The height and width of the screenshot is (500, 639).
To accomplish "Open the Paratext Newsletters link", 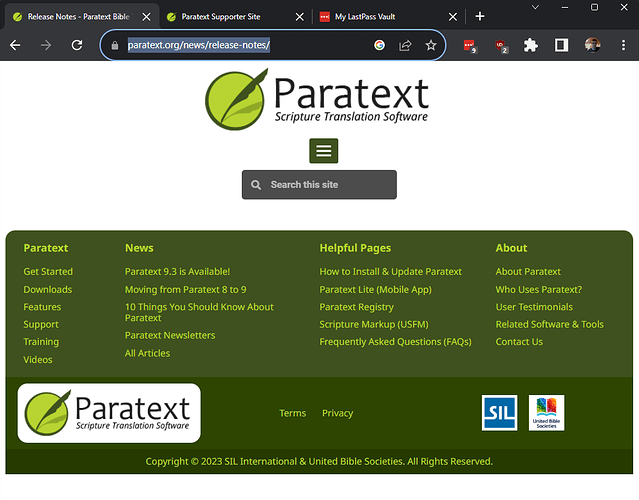I will pyautogui.click(x=170, y=335).
